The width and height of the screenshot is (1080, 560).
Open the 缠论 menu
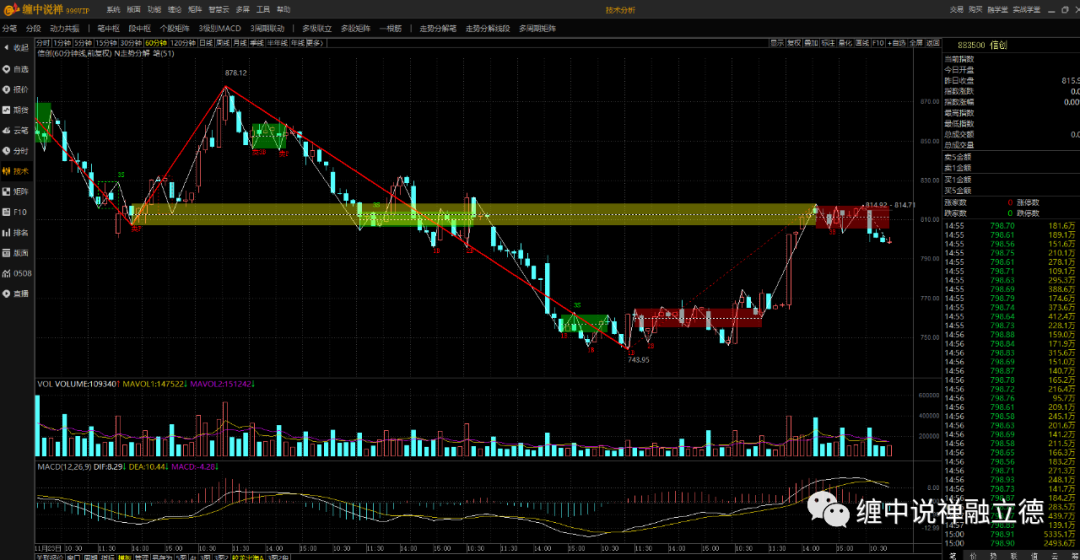click(175, 10)
